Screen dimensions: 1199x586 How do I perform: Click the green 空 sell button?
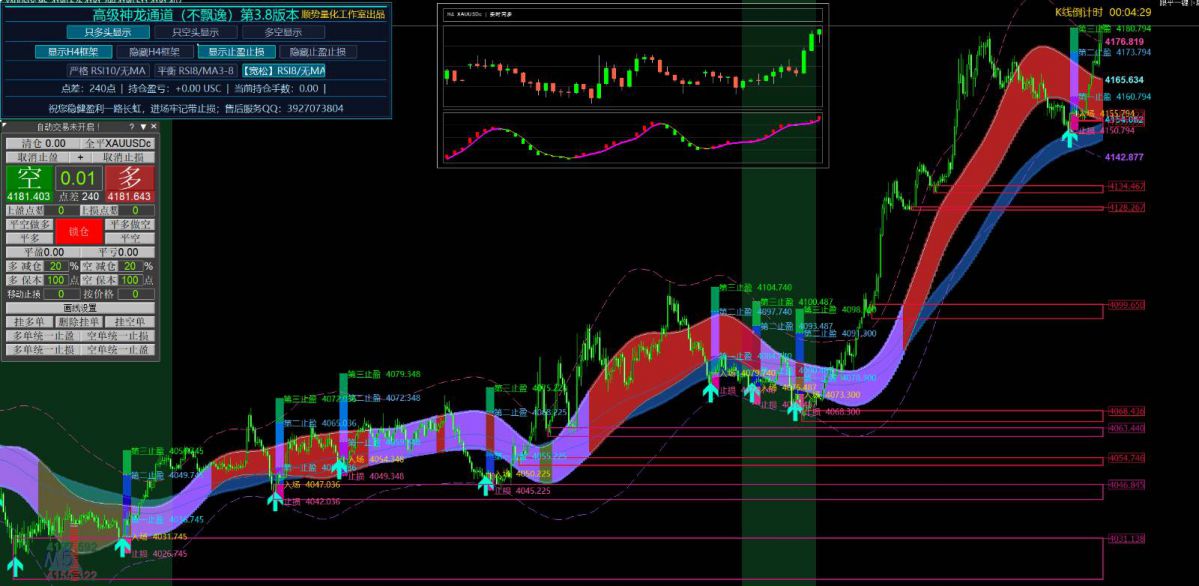click(29, 184)
